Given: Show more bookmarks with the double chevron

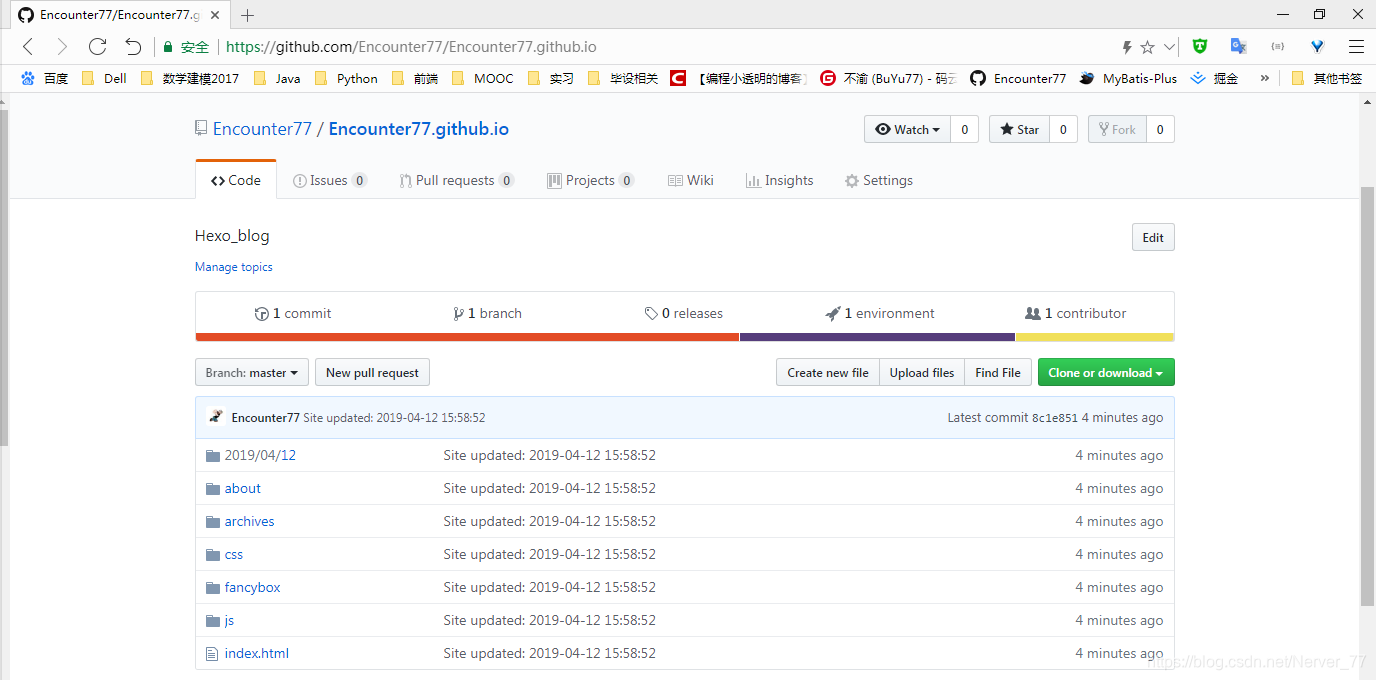Looking at the screenshot, I should pyautogui.click(x=1264, y=78).
